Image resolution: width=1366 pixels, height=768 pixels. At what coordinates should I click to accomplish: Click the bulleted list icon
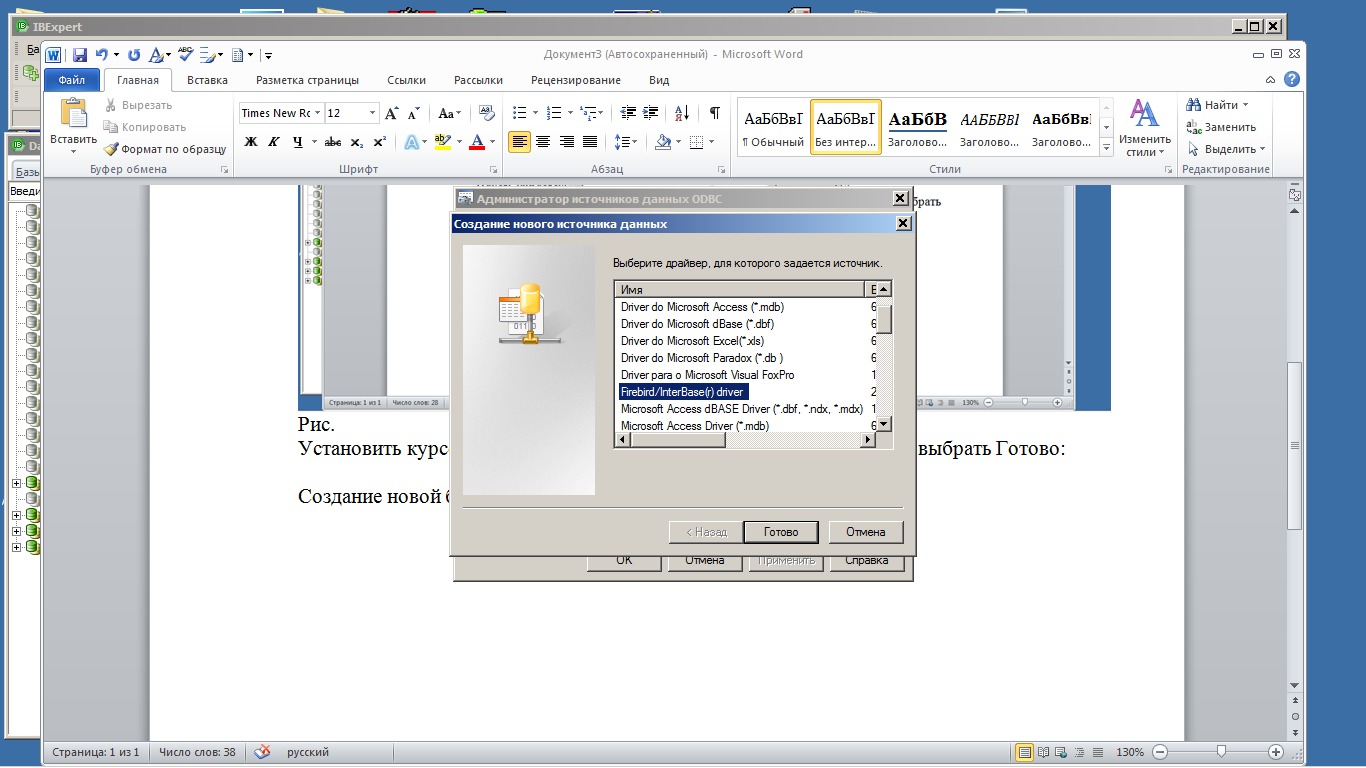(519, 113)
